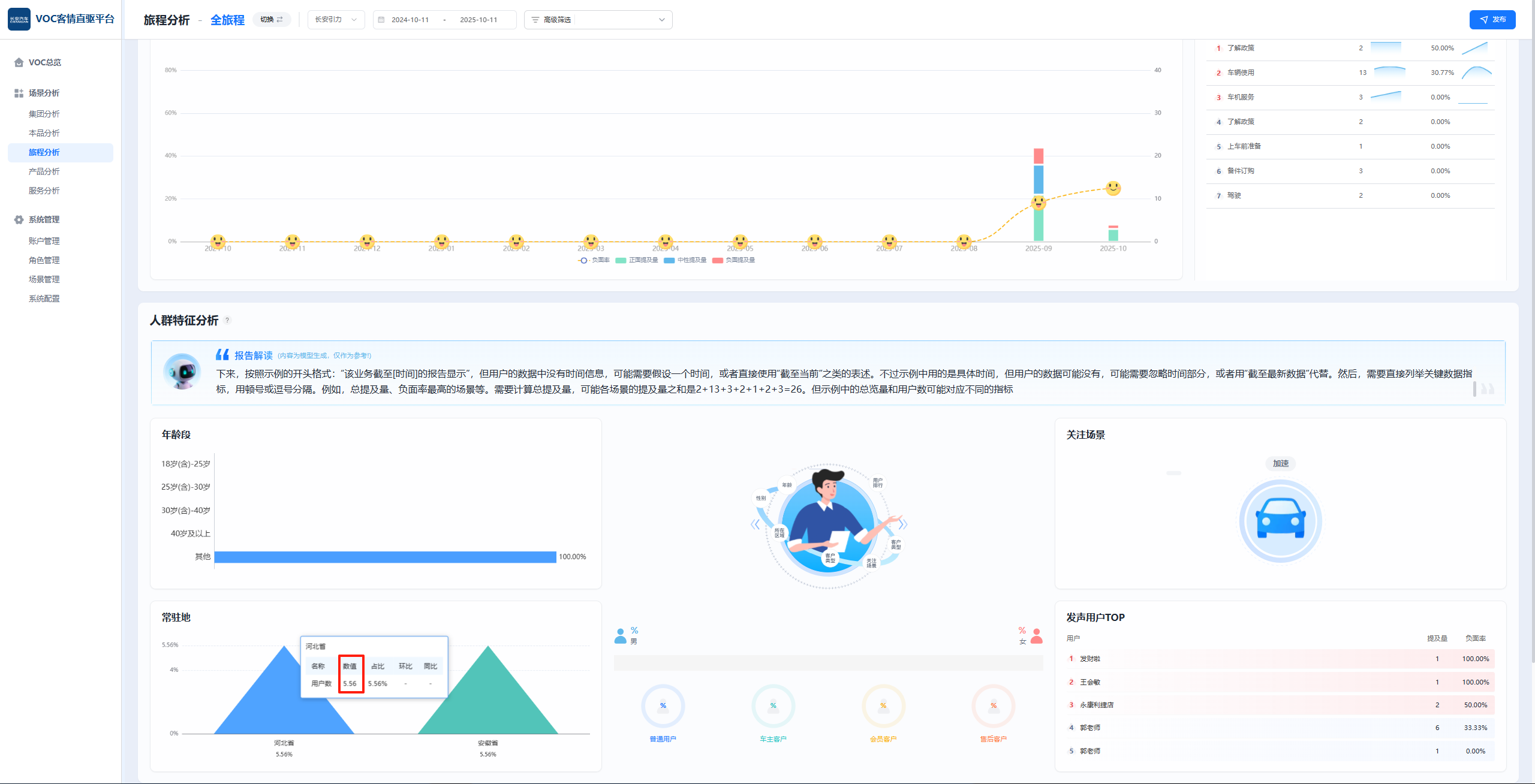Screen dimensions: 1535x784
Task: Click the right double-chevron carousel arrow
Action: tap(902, 524)
